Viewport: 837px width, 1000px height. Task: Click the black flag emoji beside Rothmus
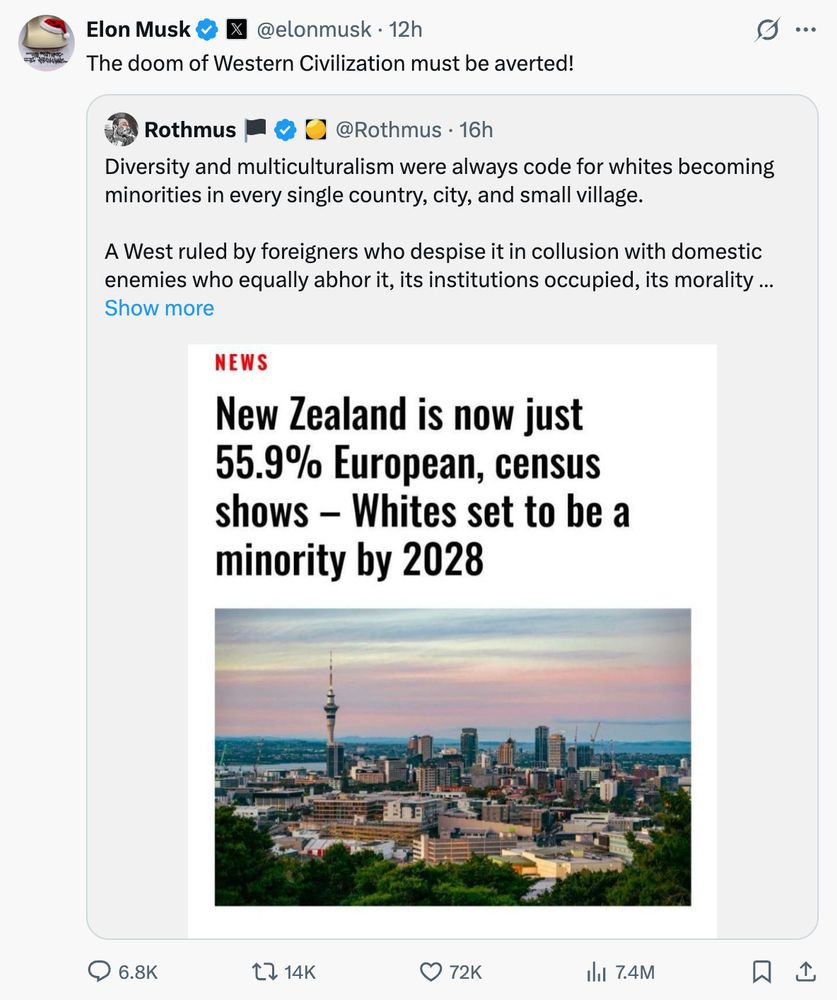[255, 129]
